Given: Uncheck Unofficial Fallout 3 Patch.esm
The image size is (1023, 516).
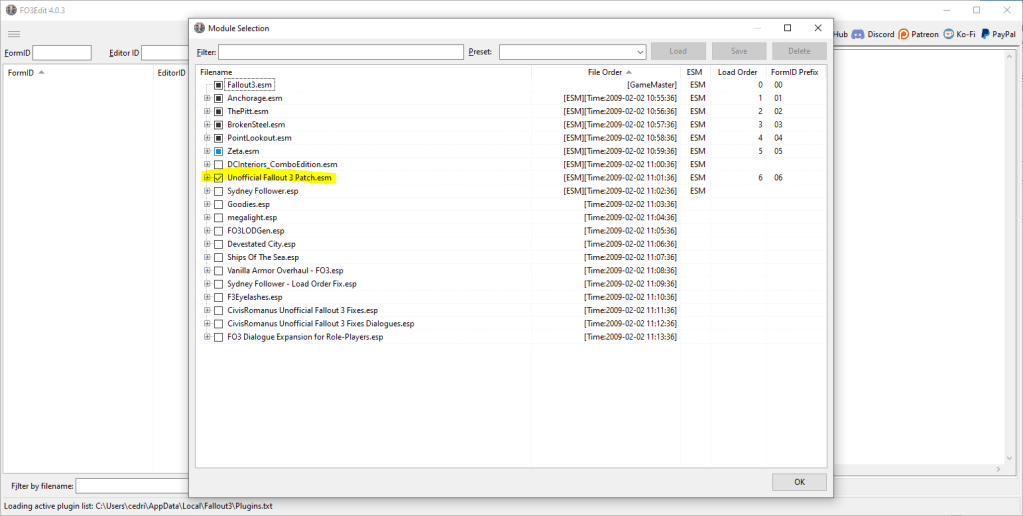Looking at the screenshot, I should tap(218, 177).
